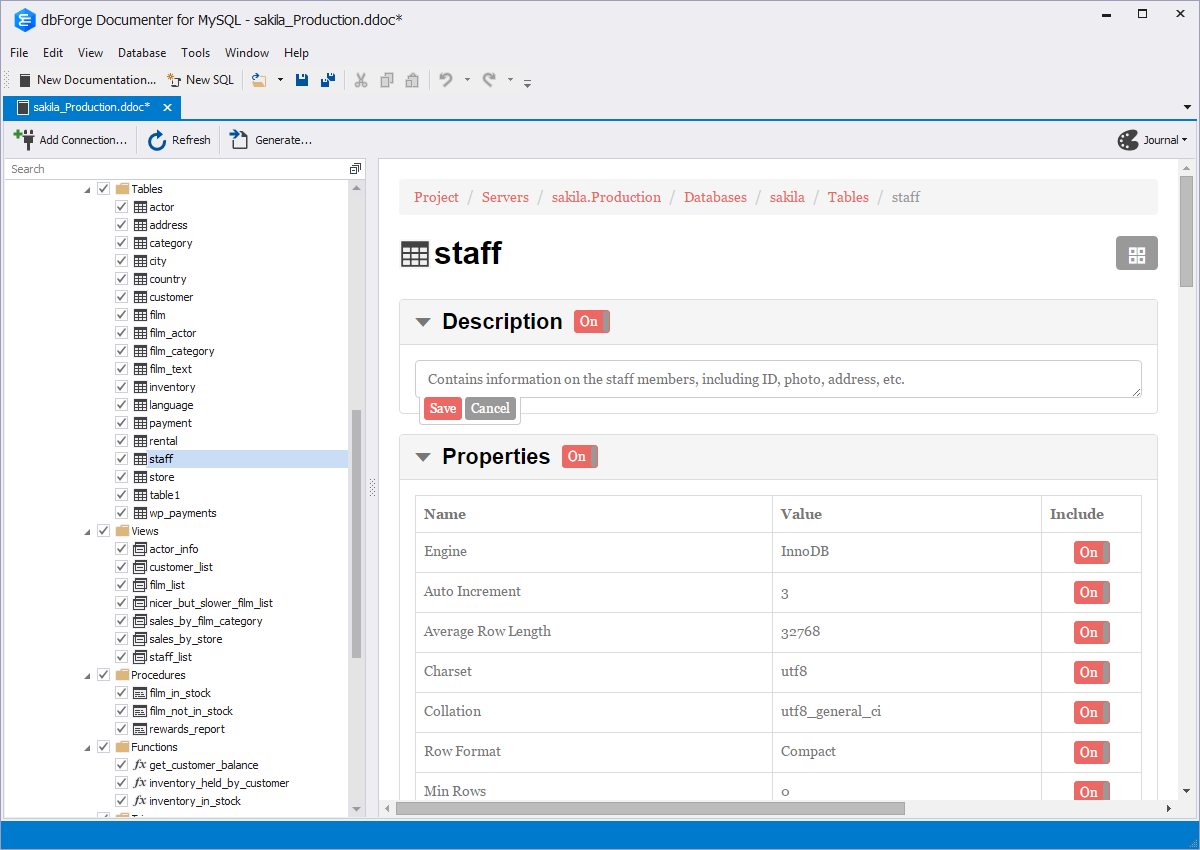Click the Refresh icon

pos(157,140)
